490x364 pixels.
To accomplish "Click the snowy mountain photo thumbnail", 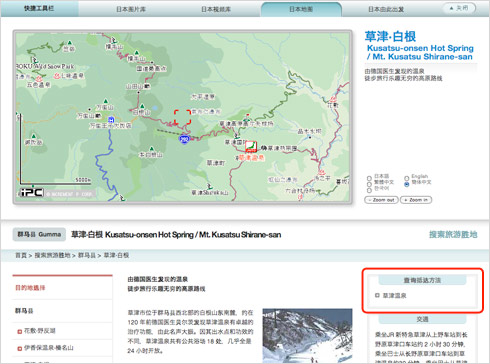I will tap(307, 336).
